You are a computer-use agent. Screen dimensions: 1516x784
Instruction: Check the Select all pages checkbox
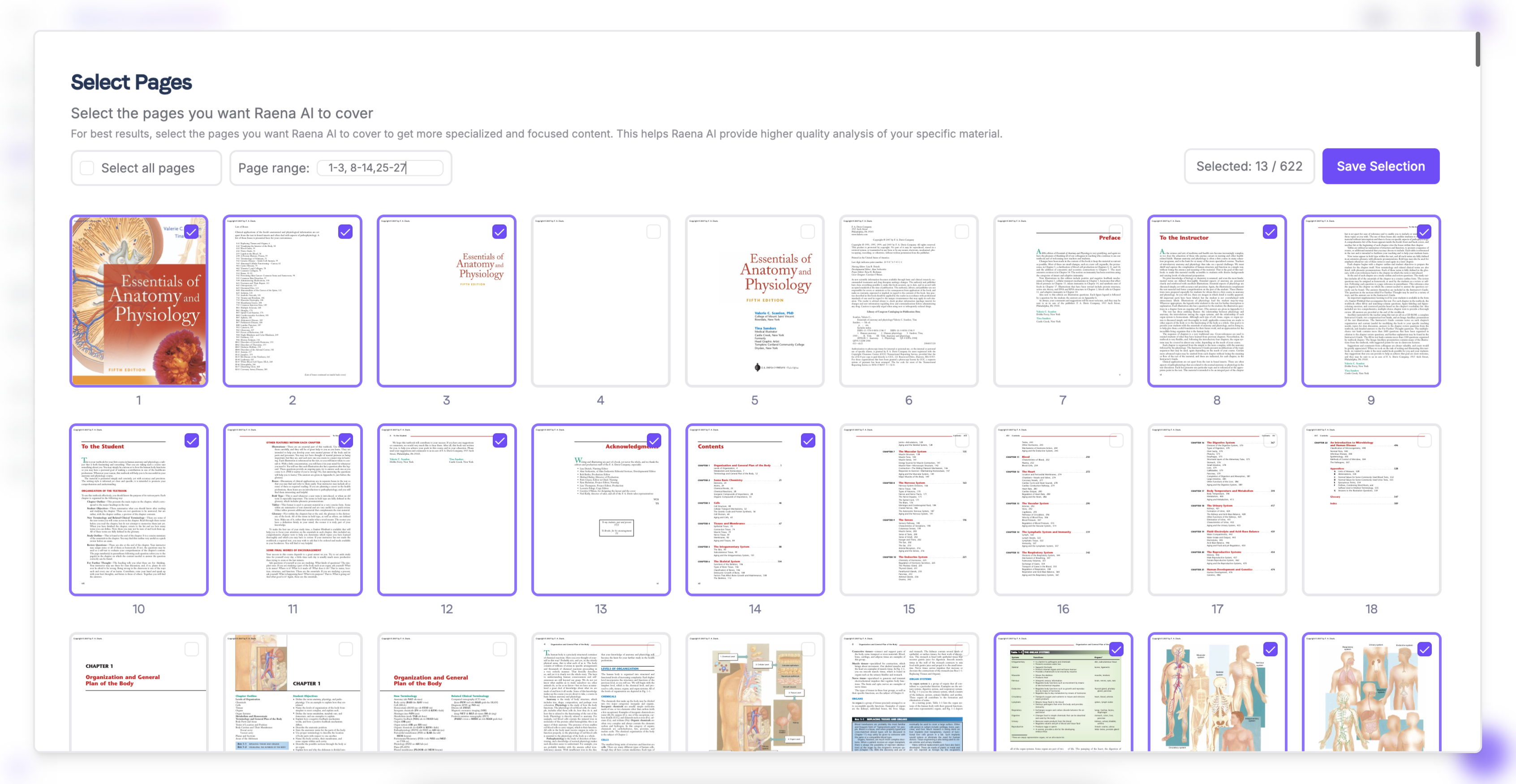(87, 168)
